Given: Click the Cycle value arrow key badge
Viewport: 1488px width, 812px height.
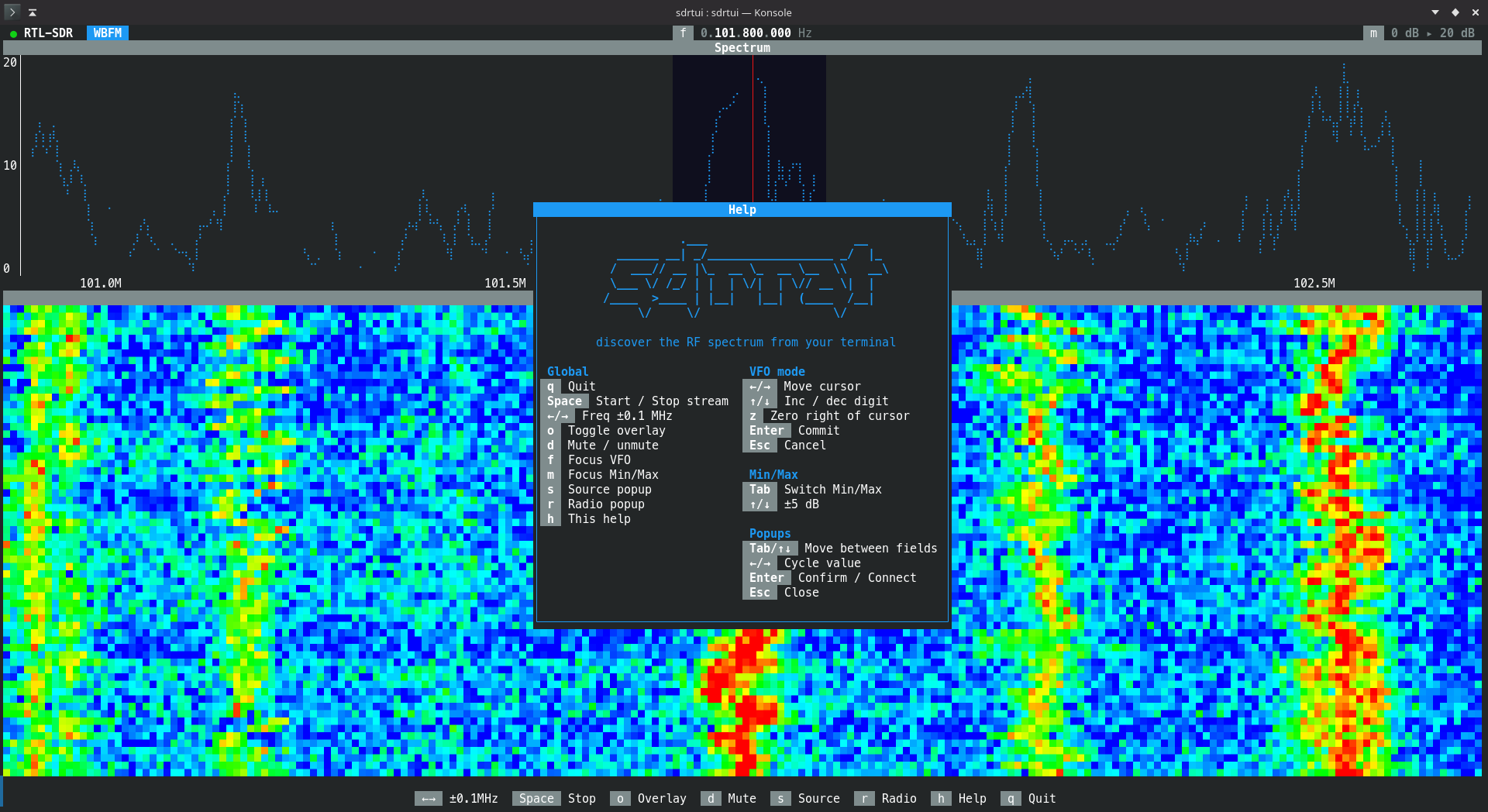Looking at the screenshot, I should pos(759,563).
